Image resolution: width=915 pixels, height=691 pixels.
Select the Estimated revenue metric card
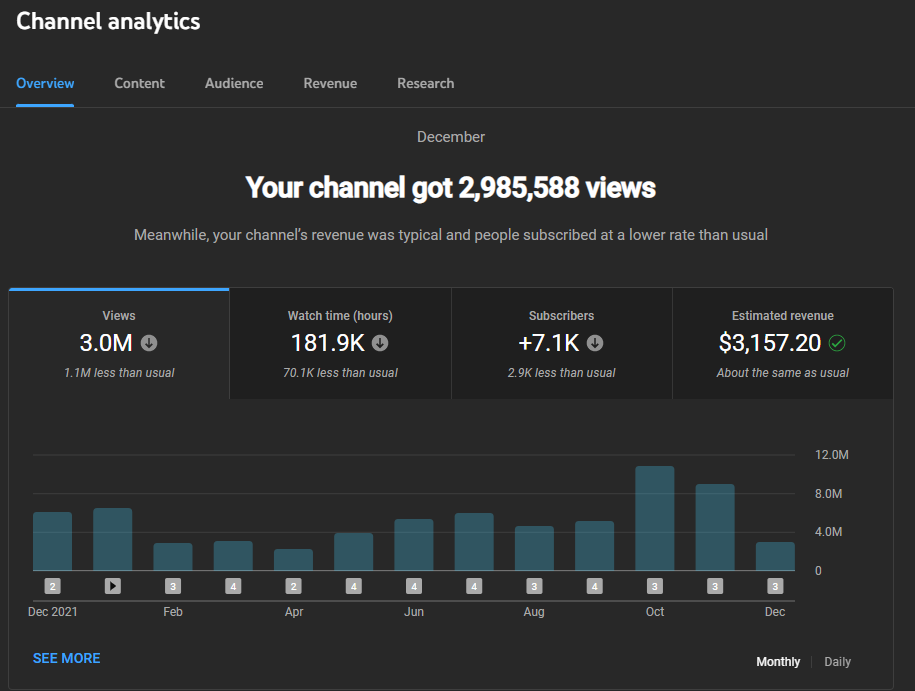click(x=783, y=344)
